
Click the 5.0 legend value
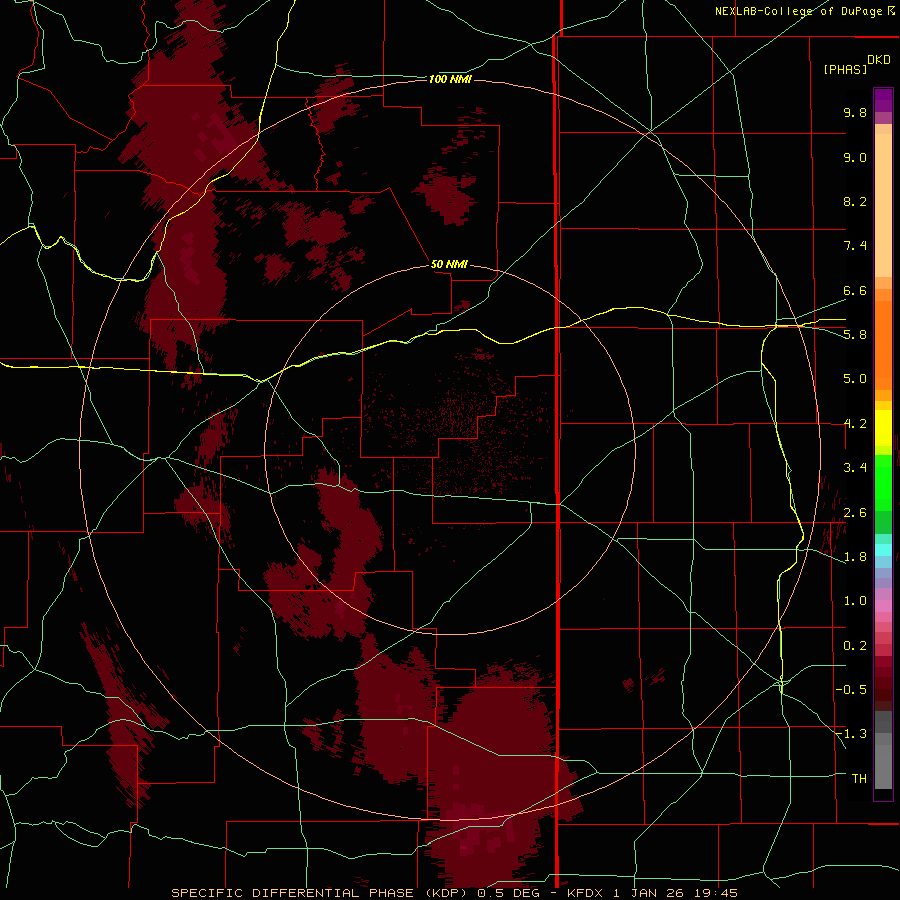(855, 379)
